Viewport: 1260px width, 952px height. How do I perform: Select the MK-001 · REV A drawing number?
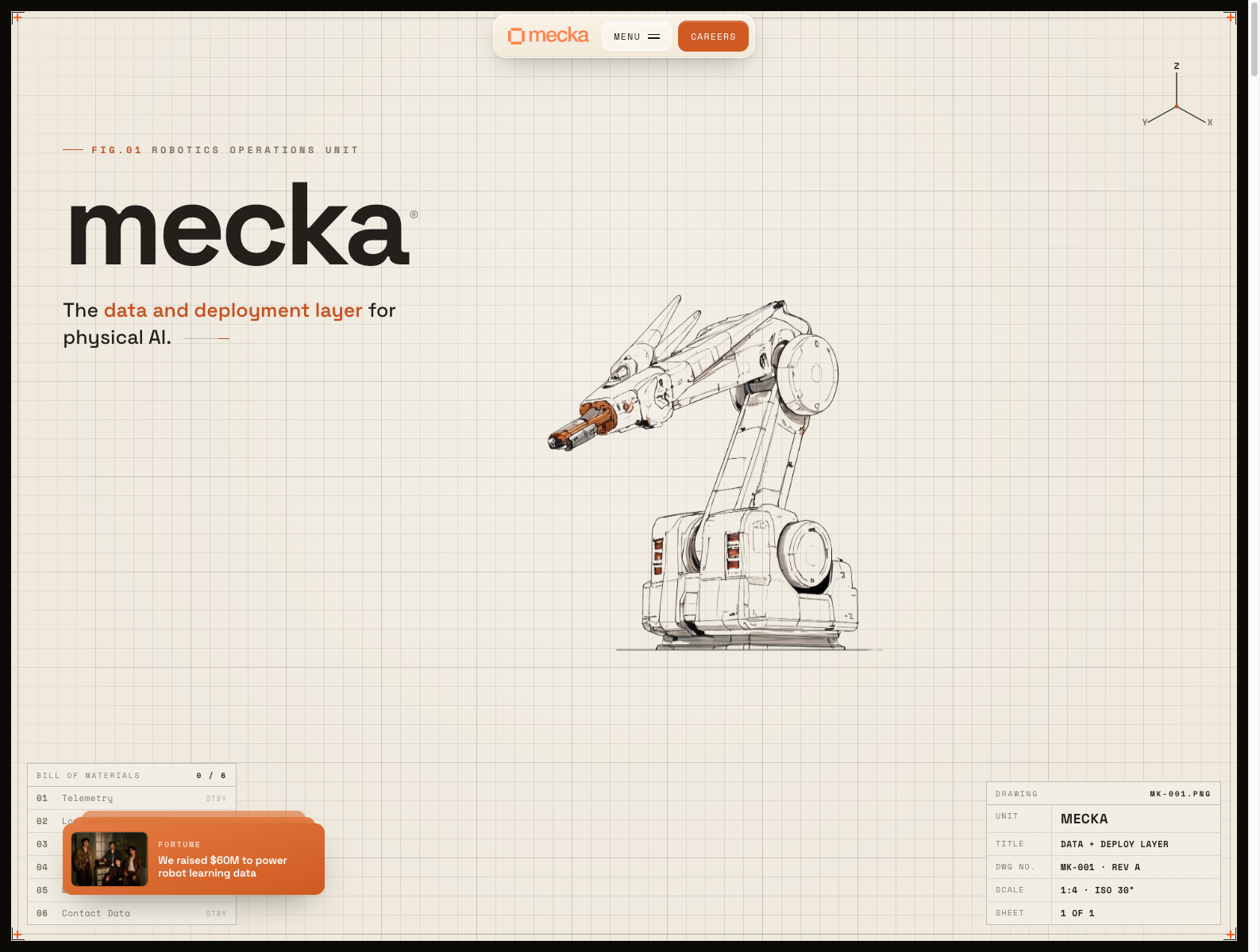(1100, 867)
